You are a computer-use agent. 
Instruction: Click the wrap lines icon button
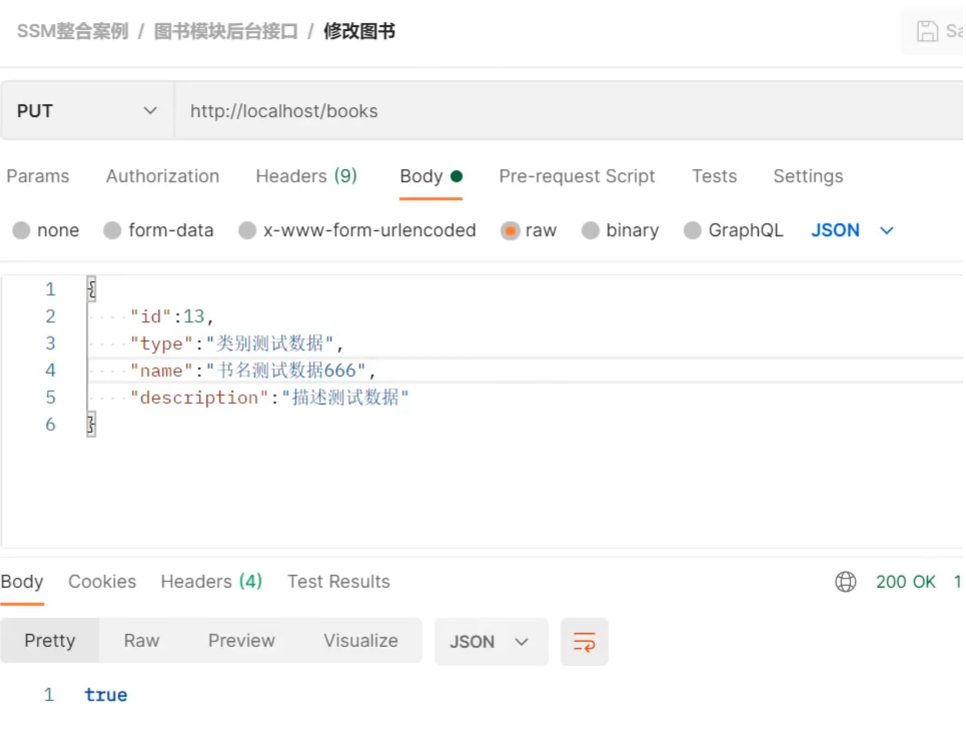[x=584, y=642]
